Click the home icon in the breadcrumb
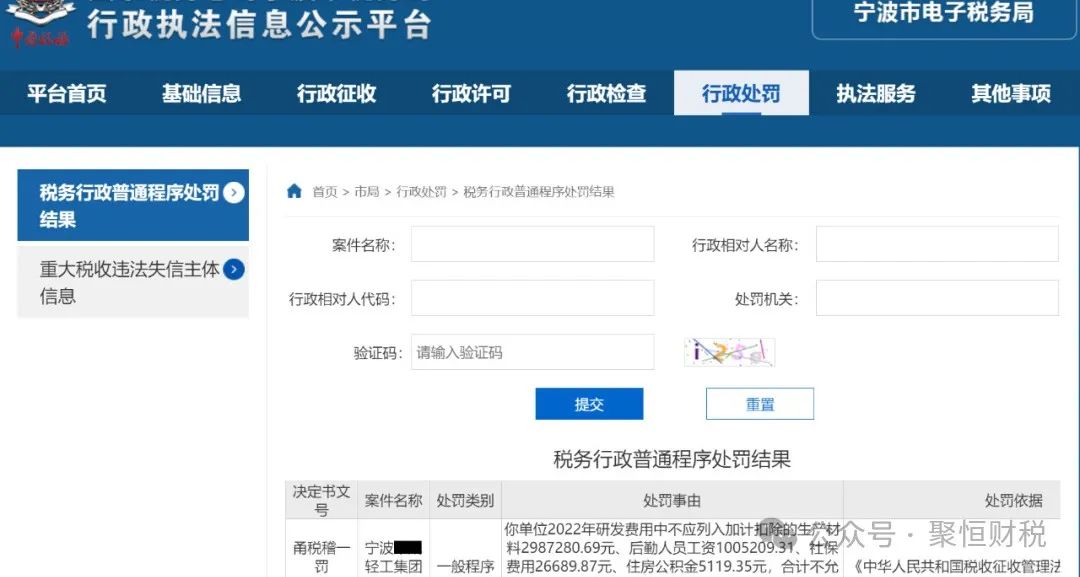The height and width of the screenshot is (577, 1080). (x=294, y=191)
